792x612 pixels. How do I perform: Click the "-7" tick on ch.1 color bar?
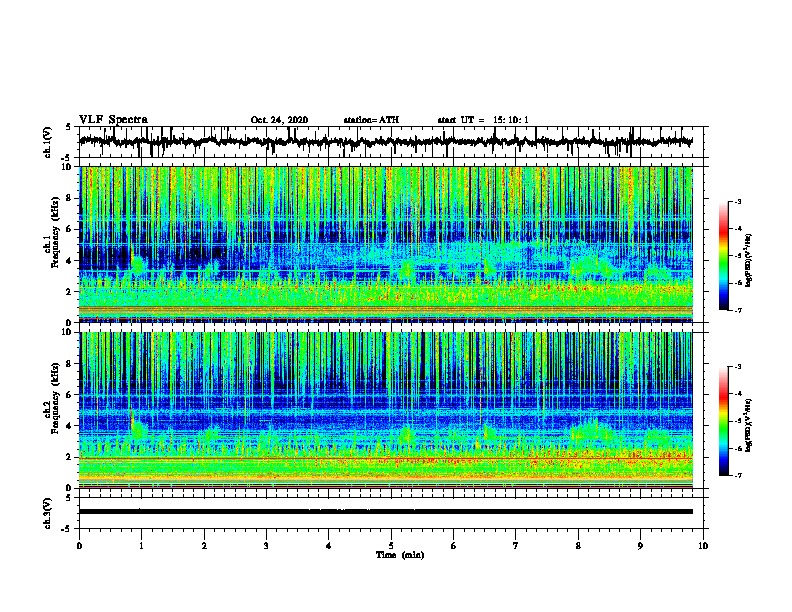(x=737, y=310)
